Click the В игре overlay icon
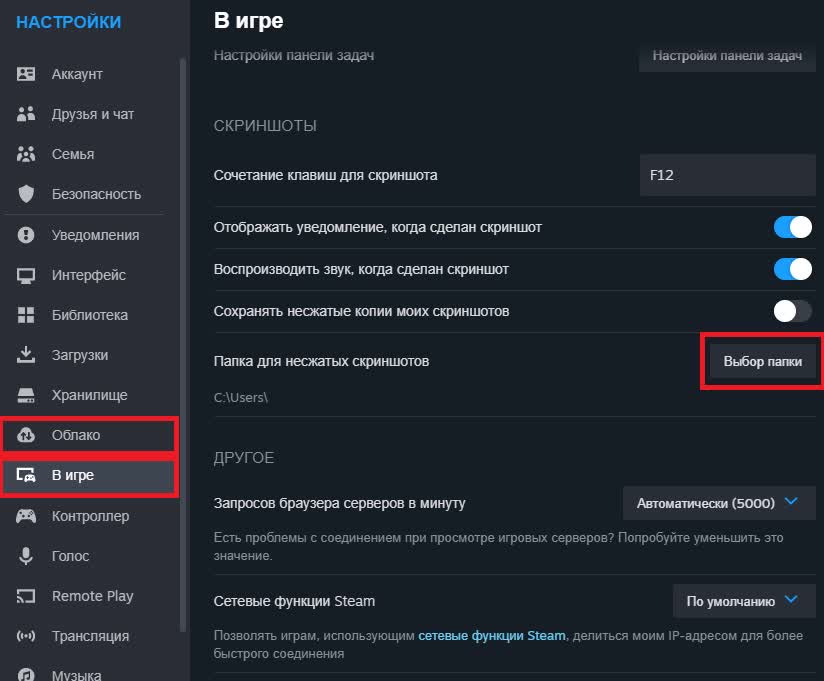Viewport: 824px width, 681px height. click(26, 475)
